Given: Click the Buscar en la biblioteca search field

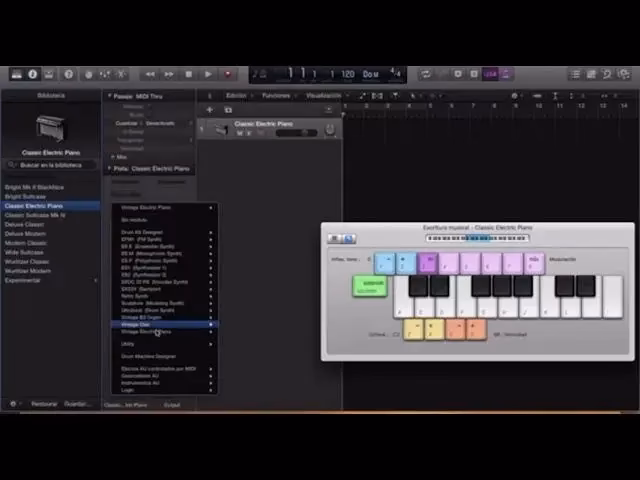Looking at the screenshot, I should coord(51,165).
